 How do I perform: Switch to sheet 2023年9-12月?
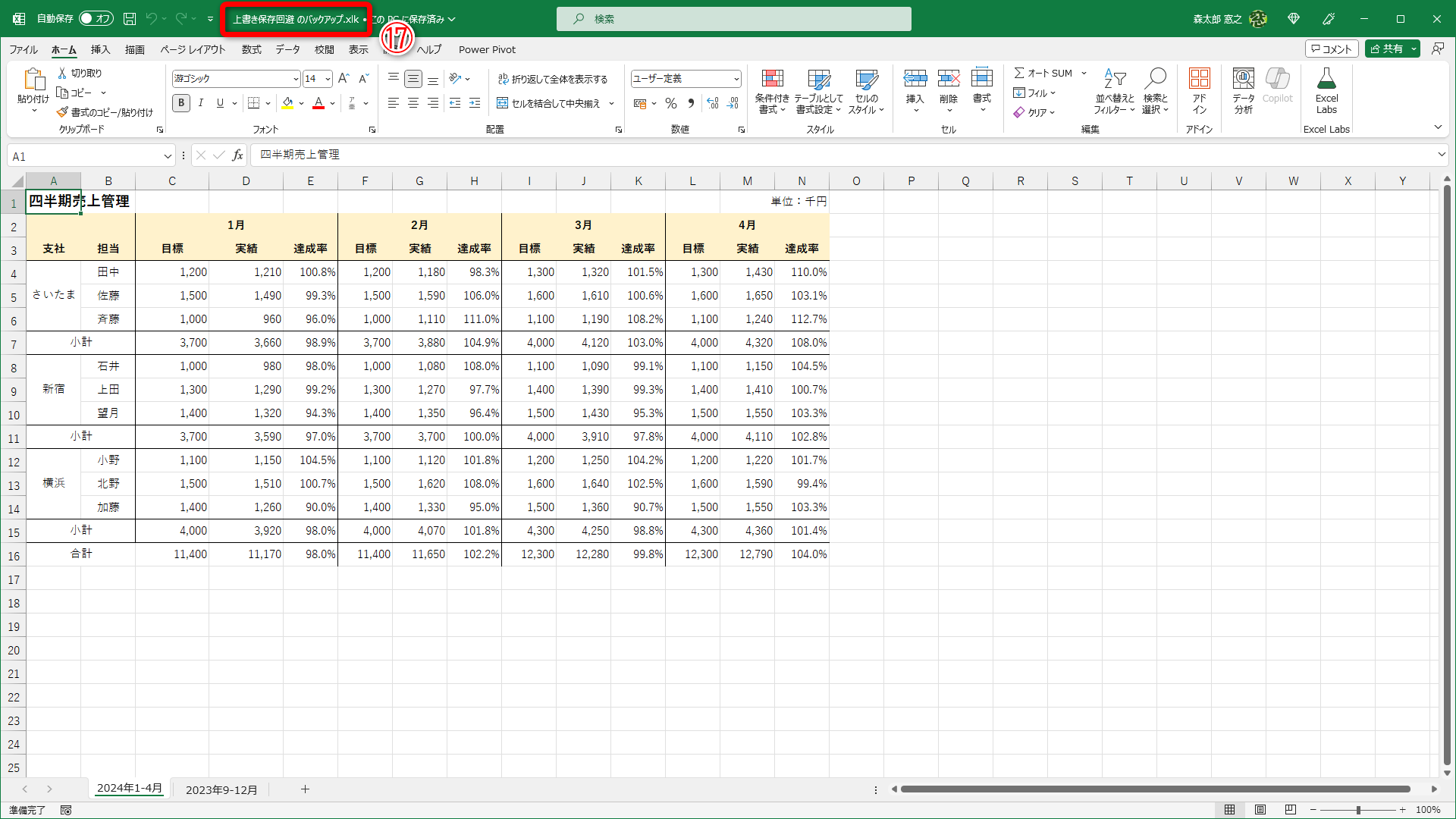[x=221, y=789]
